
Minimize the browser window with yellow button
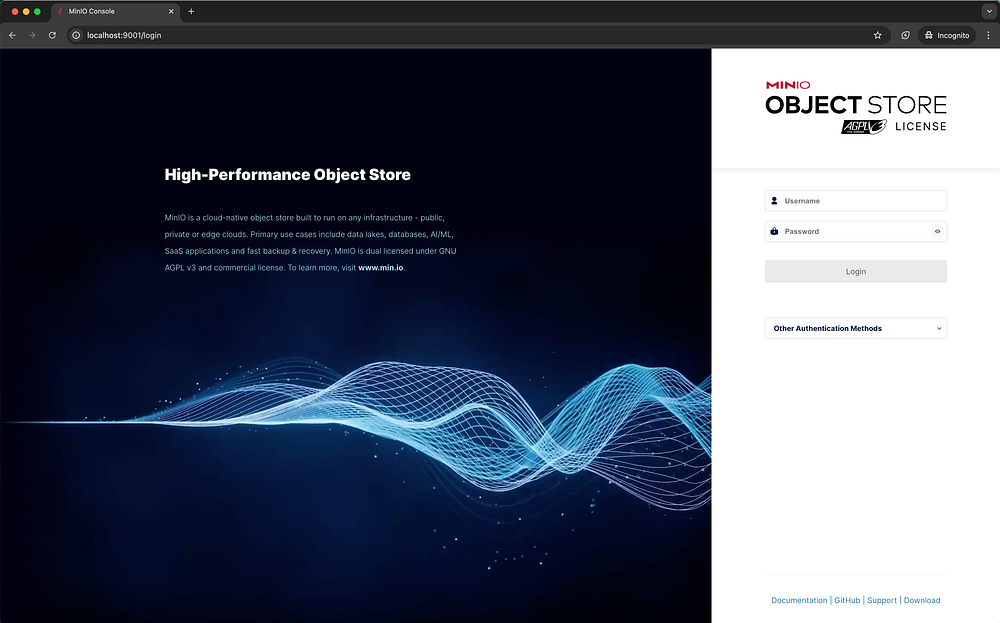coord(26,11)
